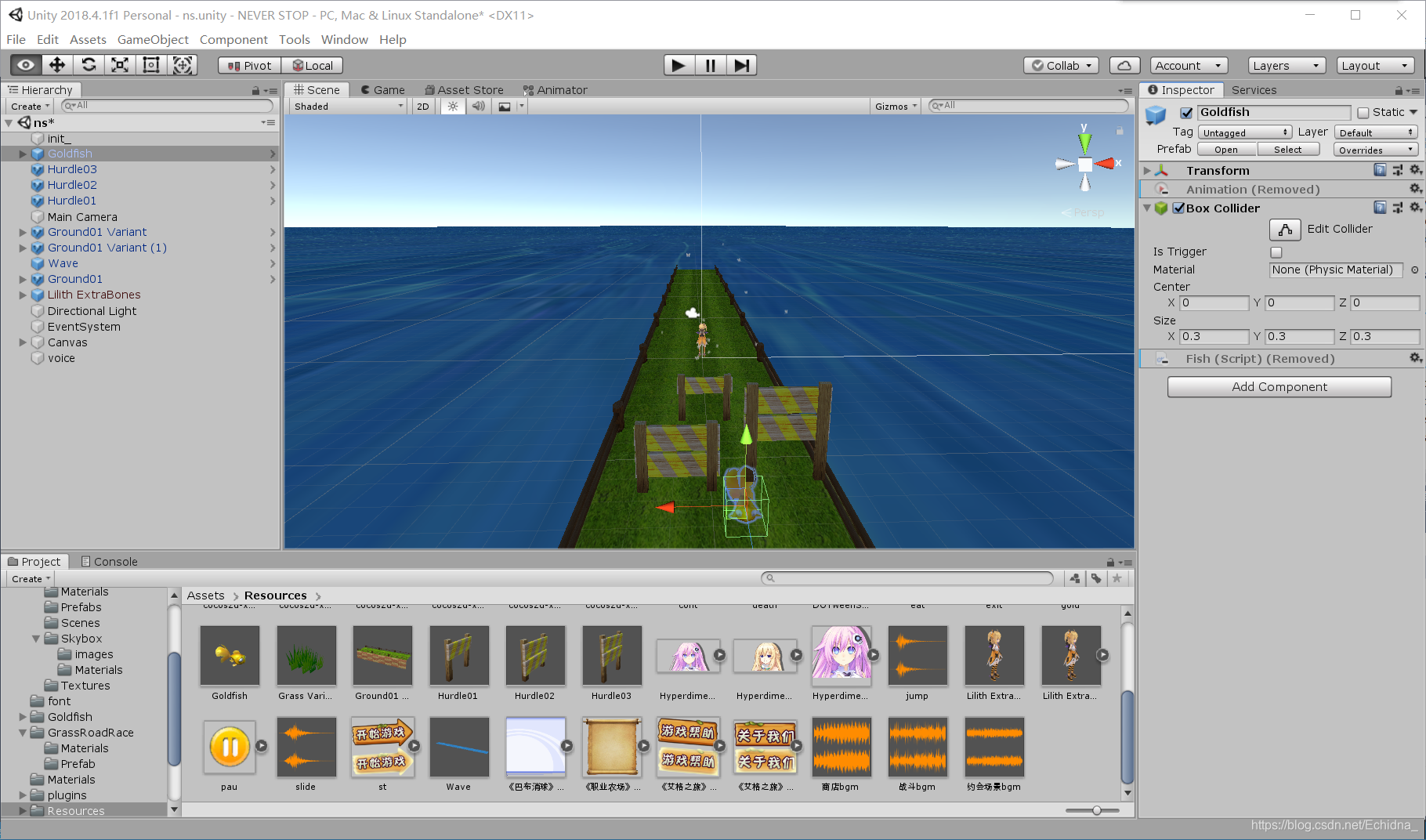
Task: Select the Hand view tool
Action: coord(26,65)
